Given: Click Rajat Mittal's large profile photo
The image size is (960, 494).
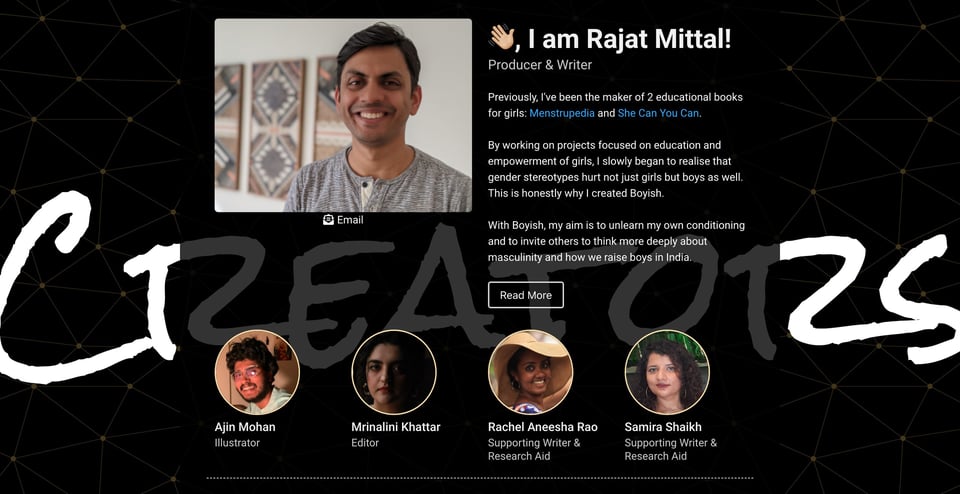Looking at the screenshot, I should point(343,115).
